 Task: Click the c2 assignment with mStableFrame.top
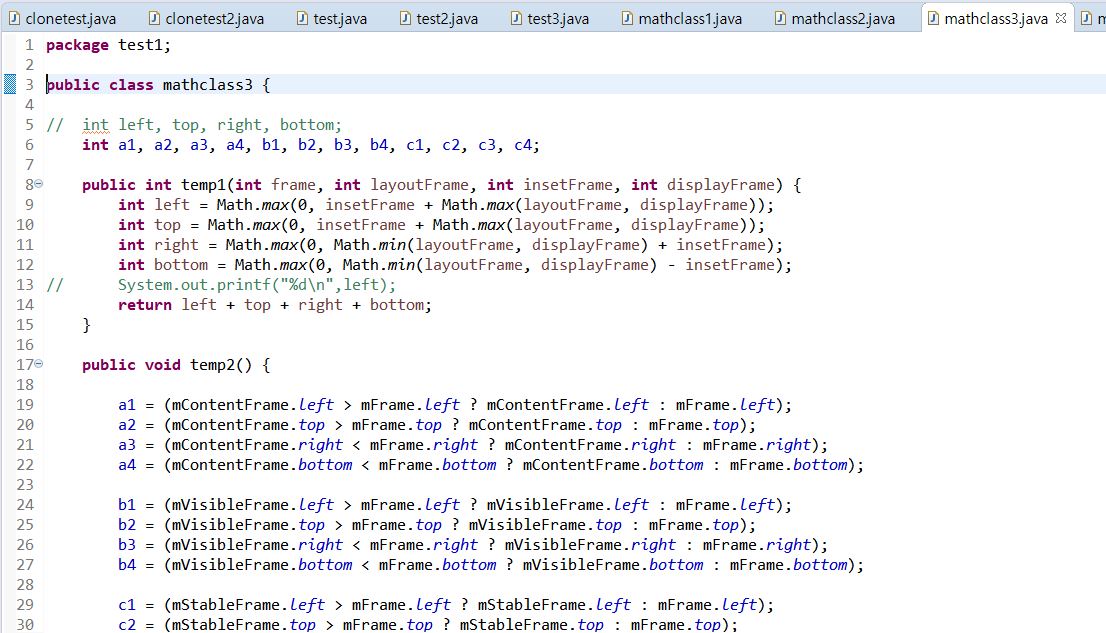428,625
